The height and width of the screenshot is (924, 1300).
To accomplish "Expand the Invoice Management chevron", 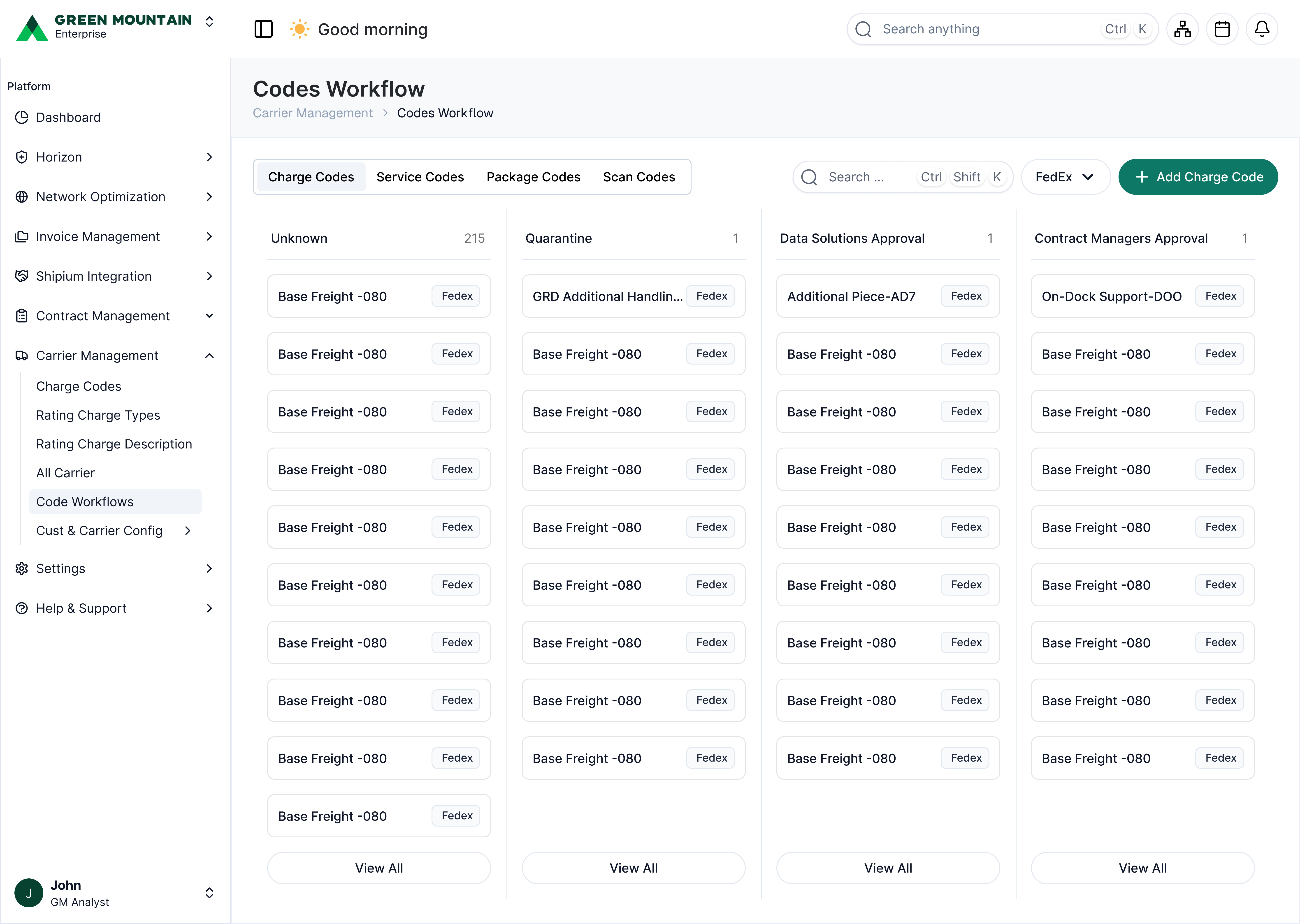I will tap(209, 237).
